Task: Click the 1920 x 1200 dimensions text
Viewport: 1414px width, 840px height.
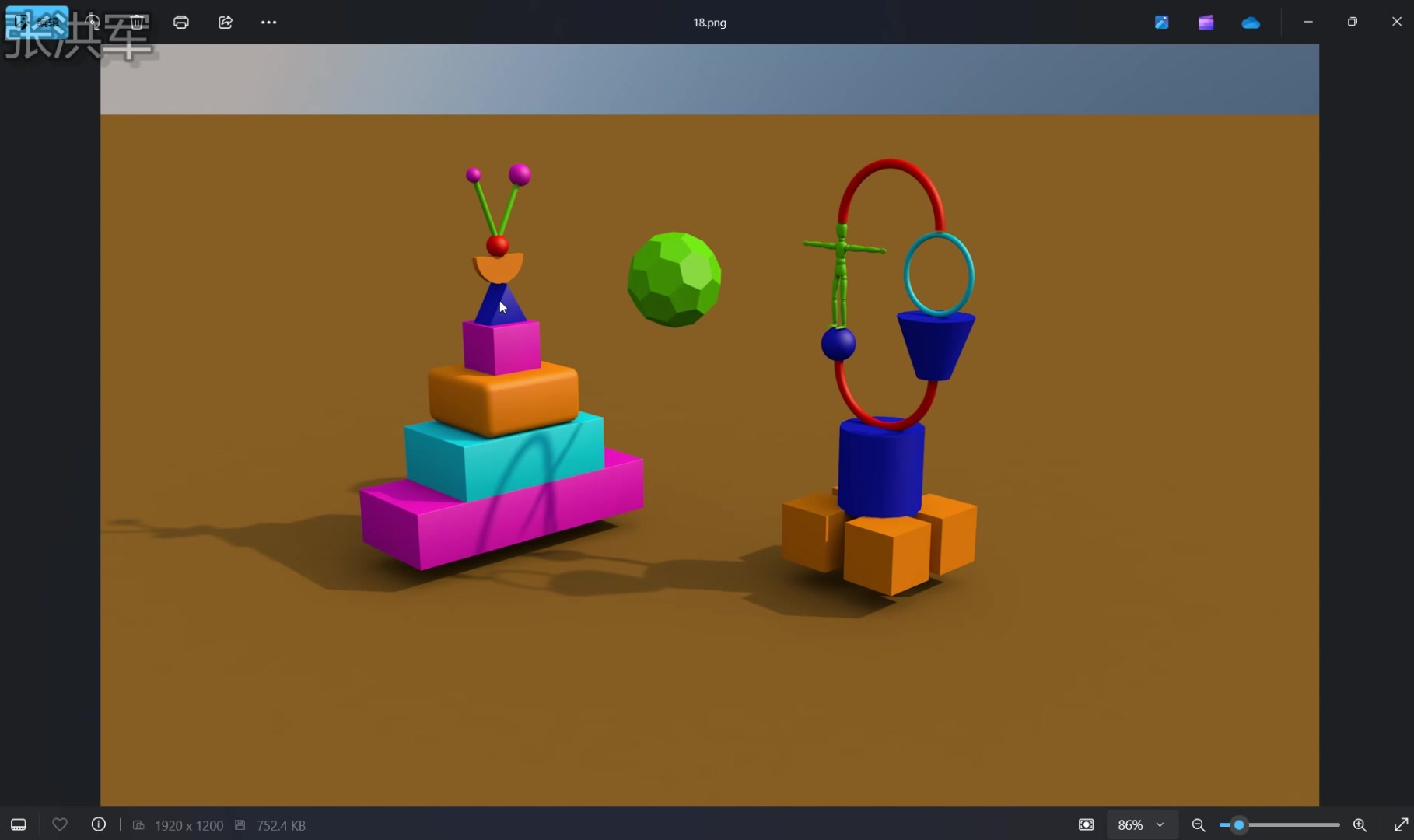Action: (x=189, y=825)
